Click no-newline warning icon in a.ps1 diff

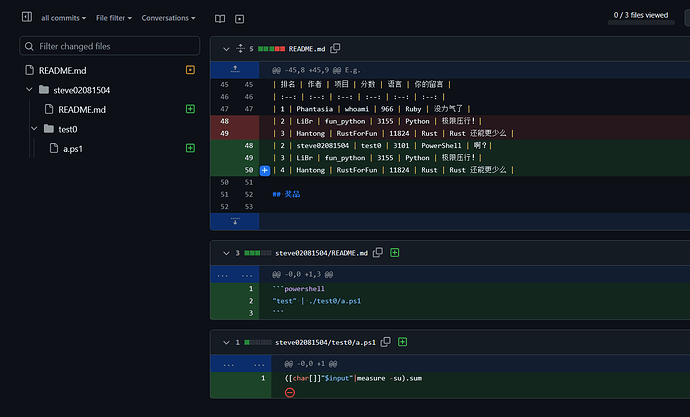click(290, 392)
